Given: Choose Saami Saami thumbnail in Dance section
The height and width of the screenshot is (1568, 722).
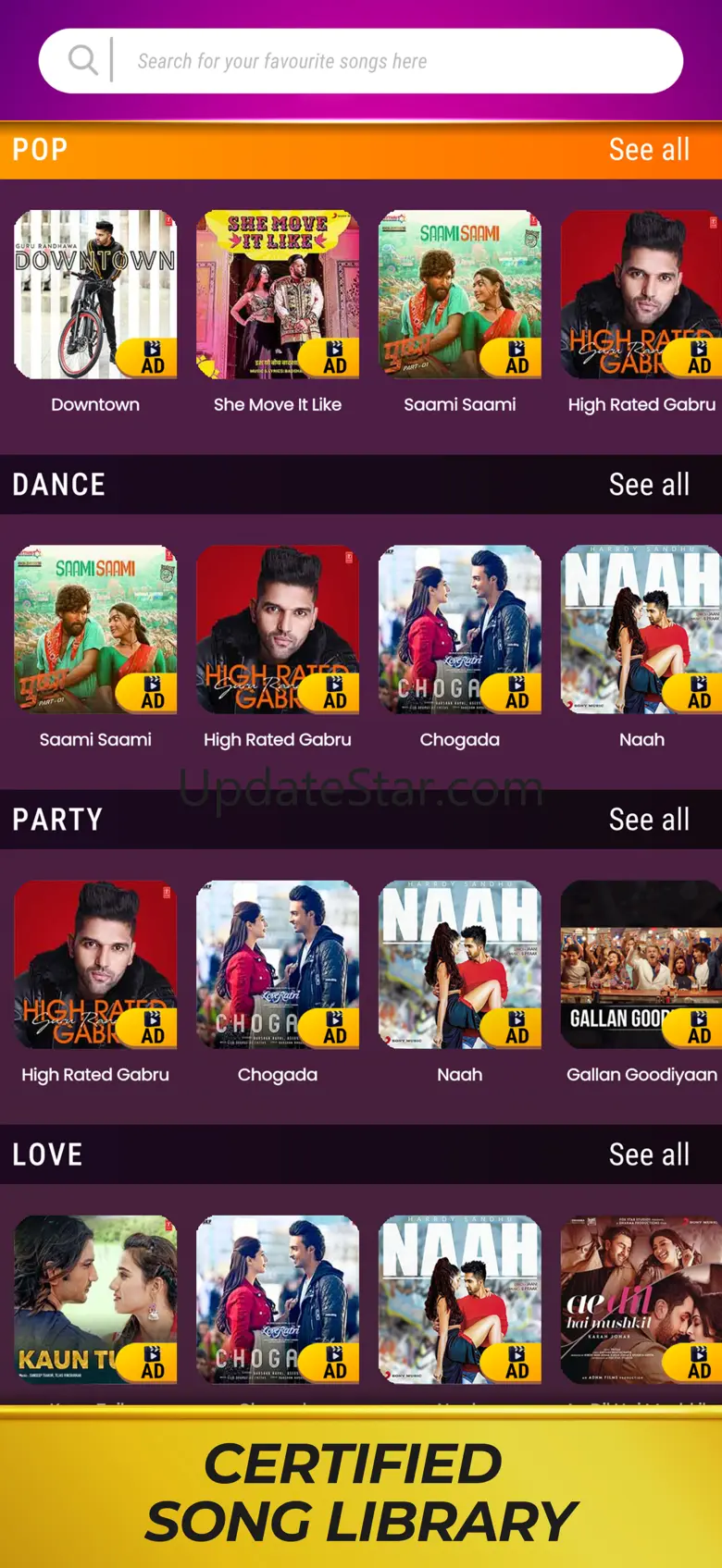Looking at the screenshot, I should (95, 629).
